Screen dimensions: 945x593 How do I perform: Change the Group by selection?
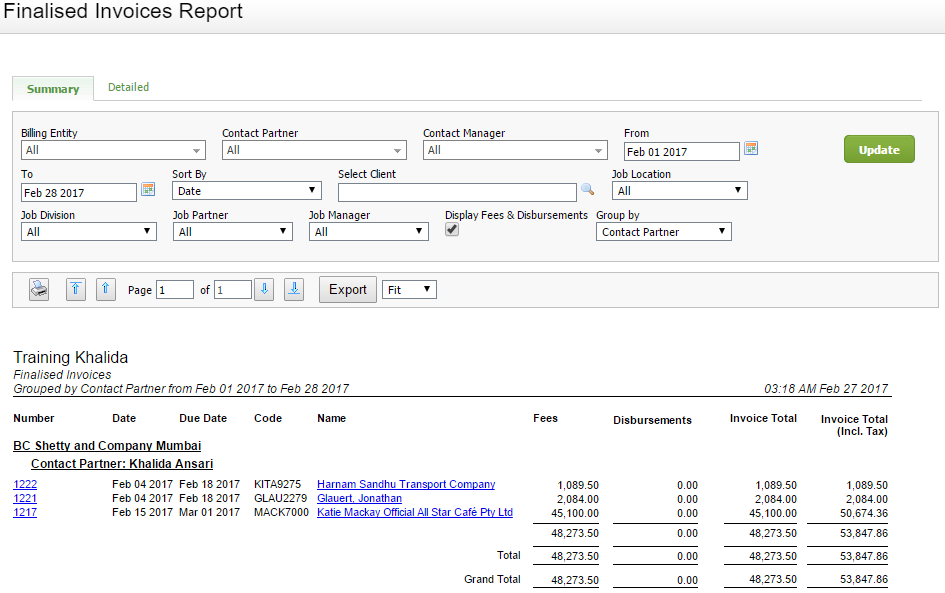[663, 231]
